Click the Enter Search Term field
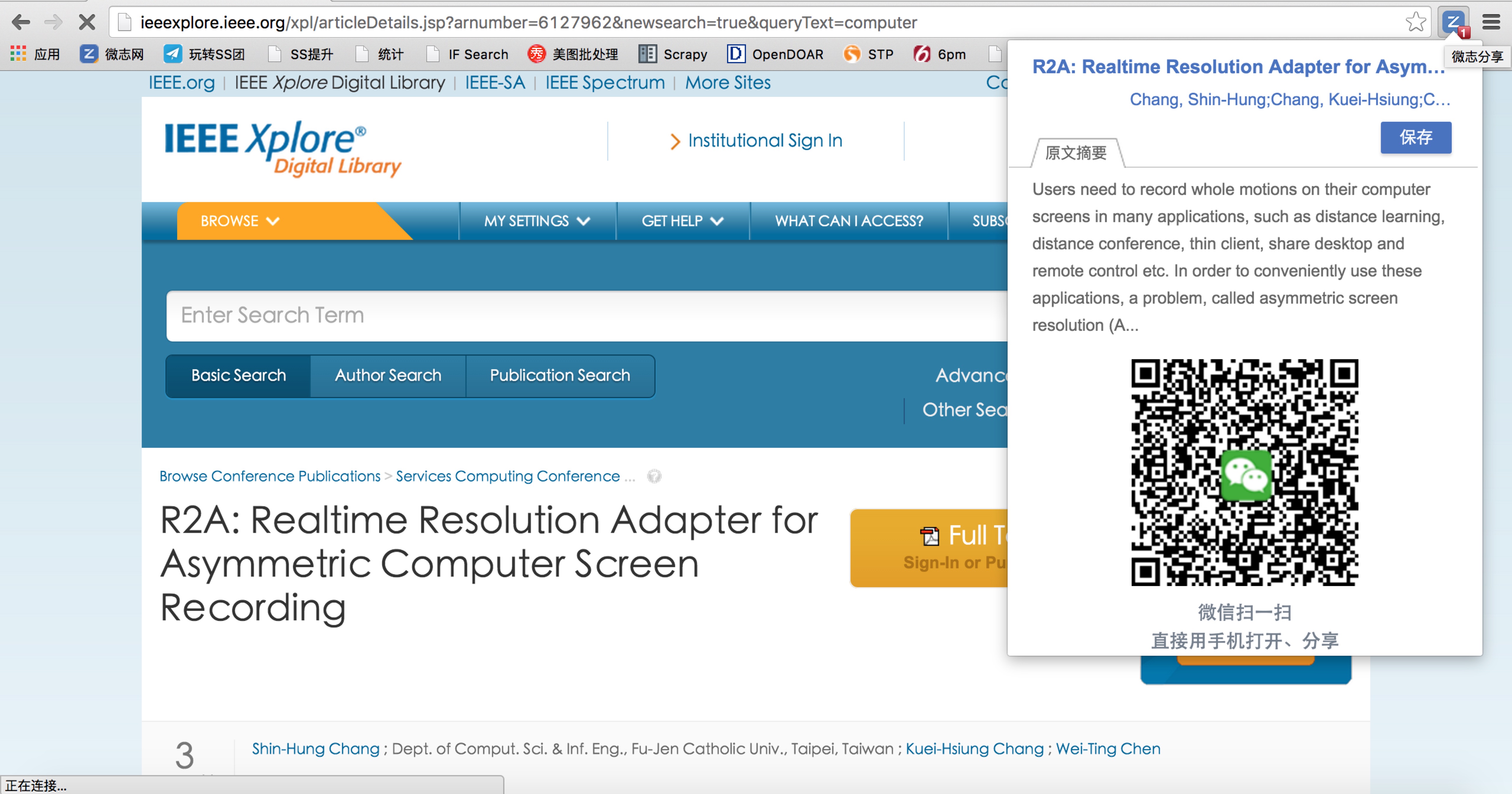Viewport: 1512px width, 794px height. pyautogui.click(x=587, y=315)
